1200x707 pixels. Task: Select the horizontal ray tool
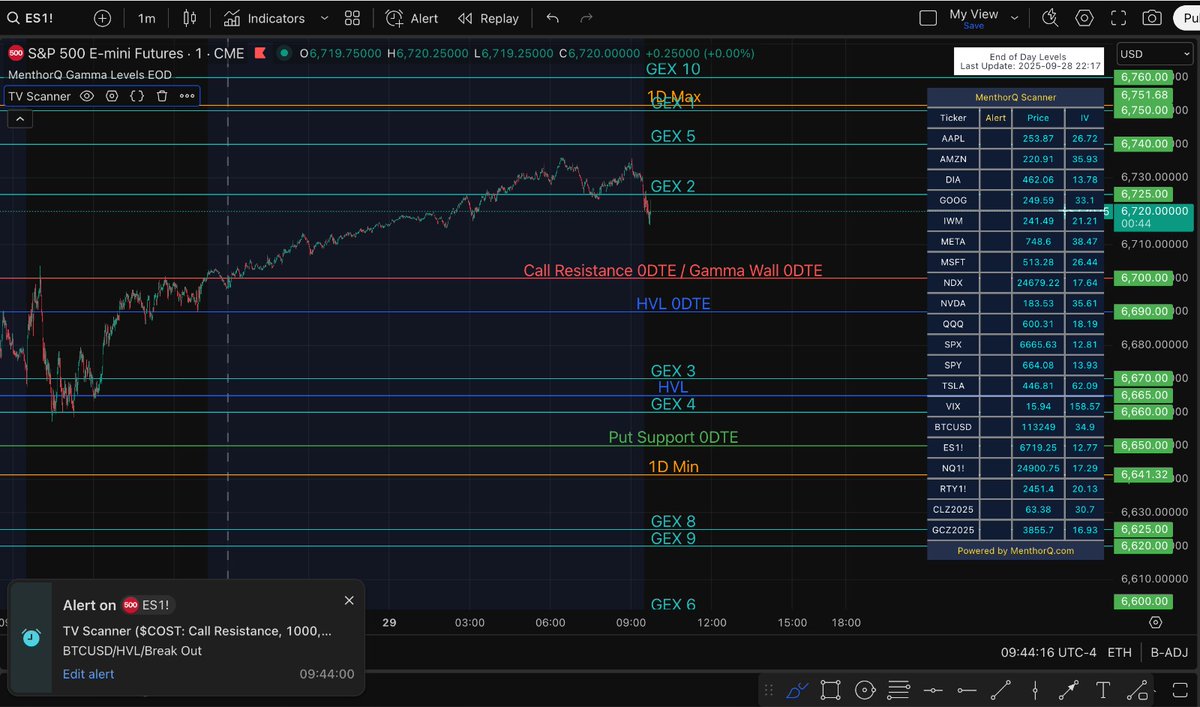click(x=967, y=690)
